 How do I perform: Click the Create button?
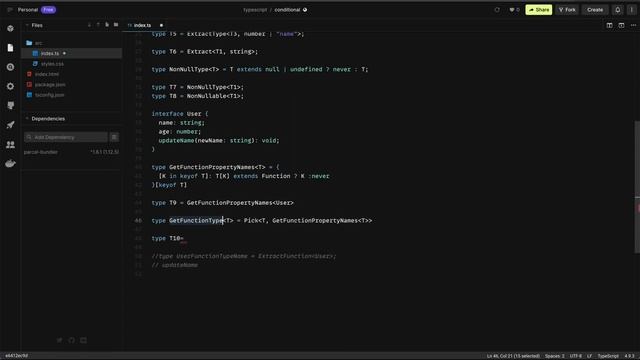click(595, 10)
